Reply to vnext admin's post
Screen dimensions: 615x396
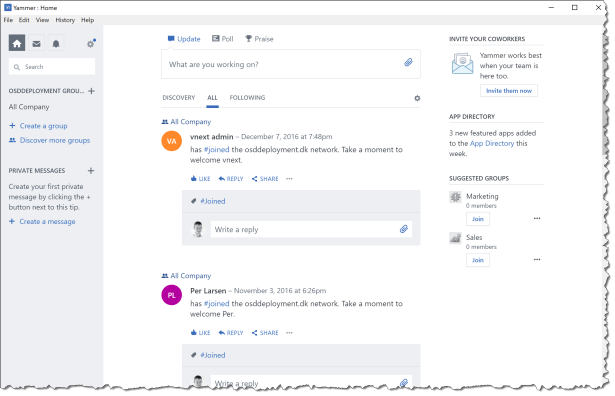click(x=231, y=179)
